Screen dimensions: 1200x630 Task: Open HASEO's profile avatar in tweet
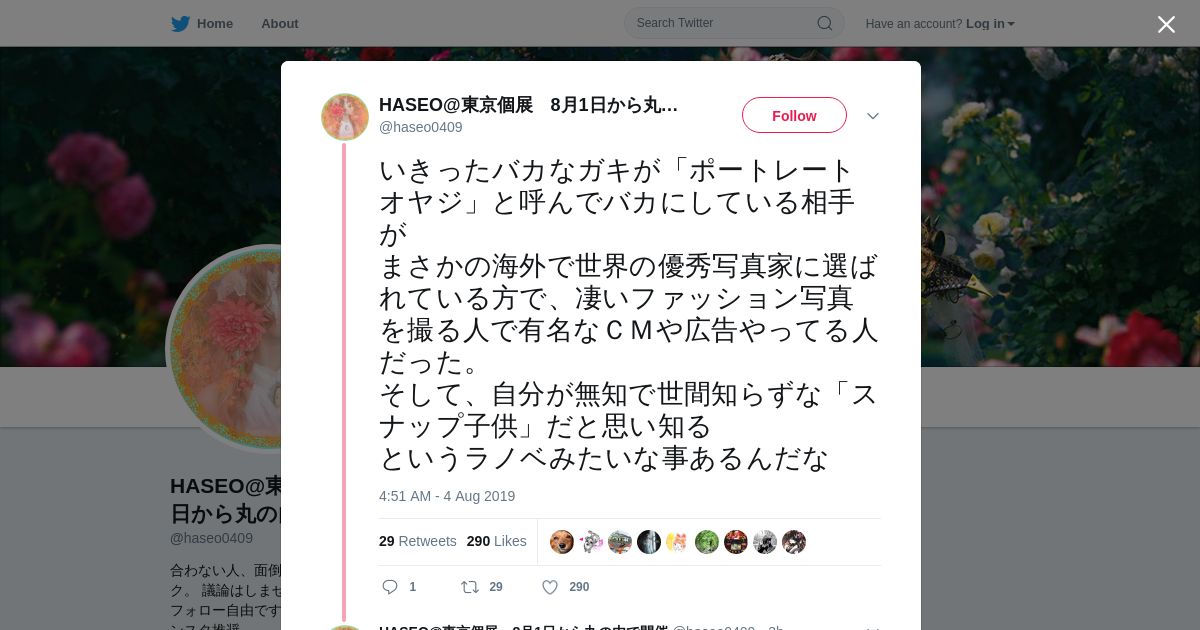pos(345,117)
